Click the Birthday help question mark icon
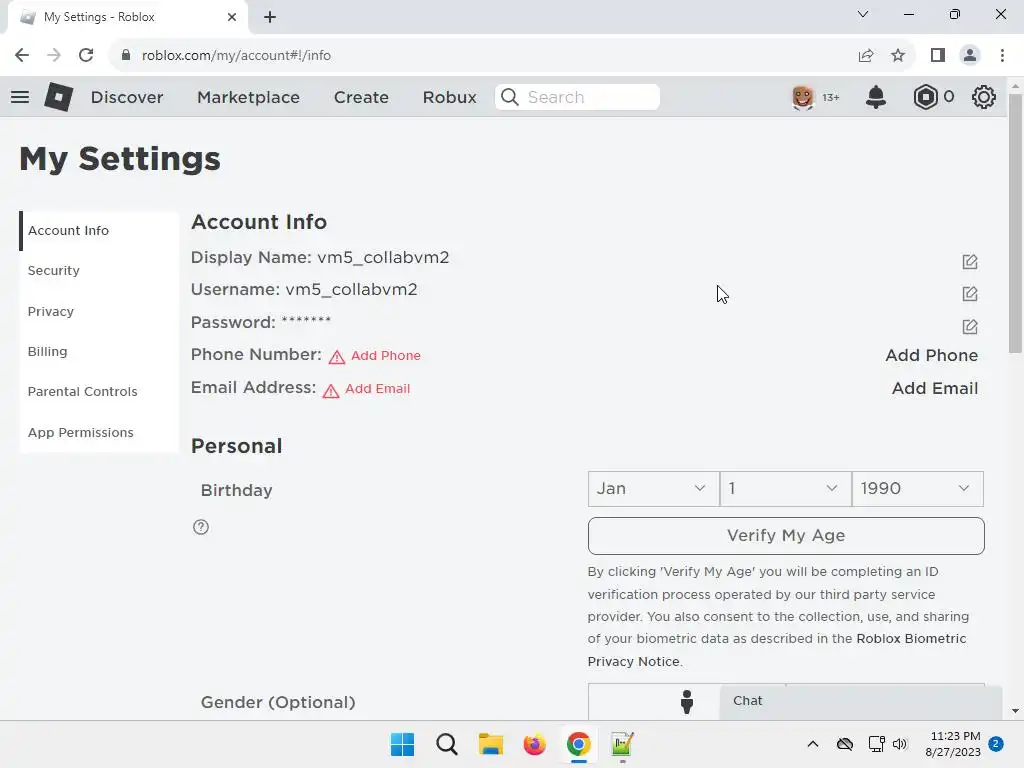 pyautogui.click(x=201, y=527)
